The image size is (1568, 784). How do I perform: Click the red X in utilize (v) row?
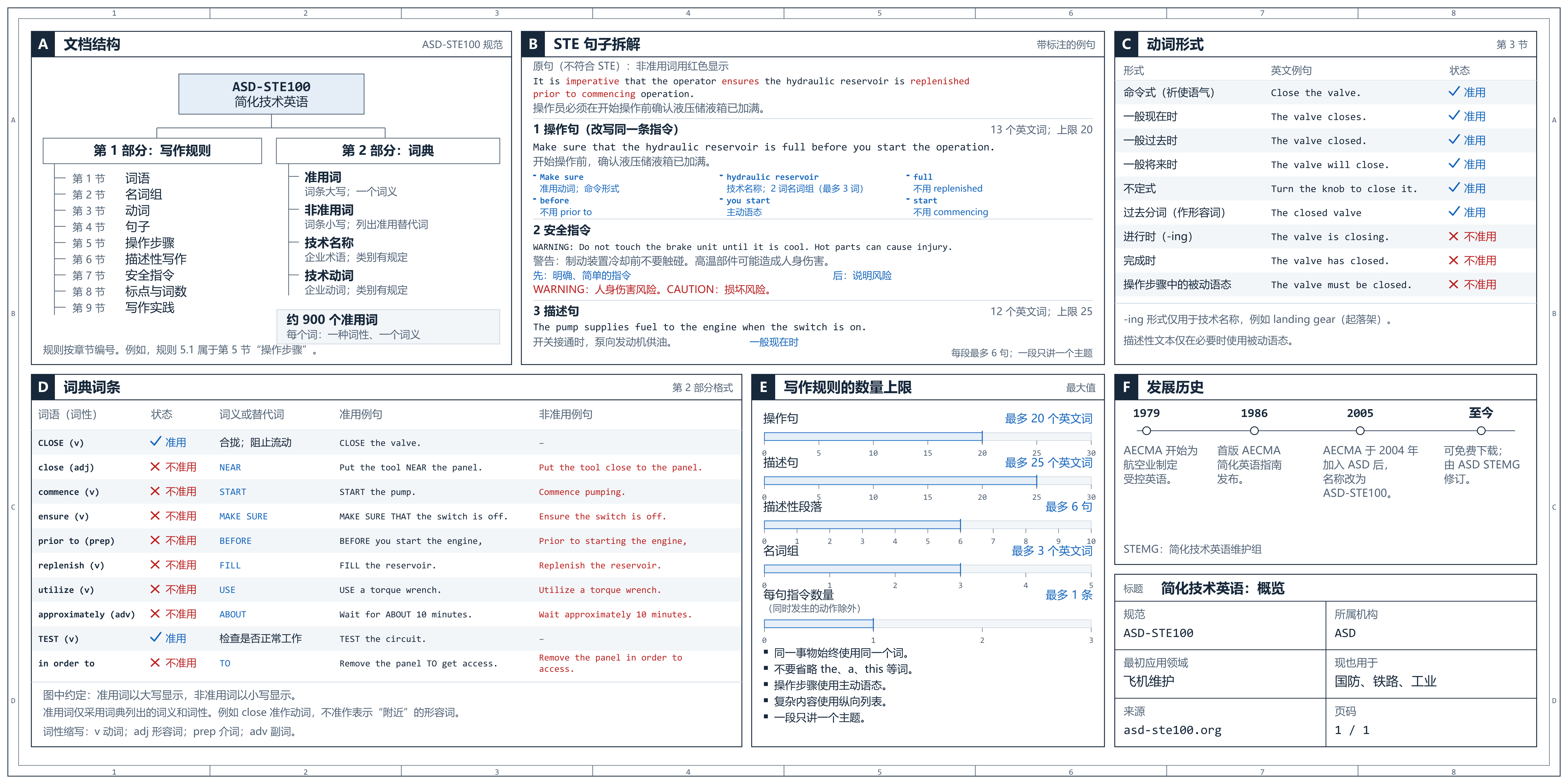click(155, 589)
